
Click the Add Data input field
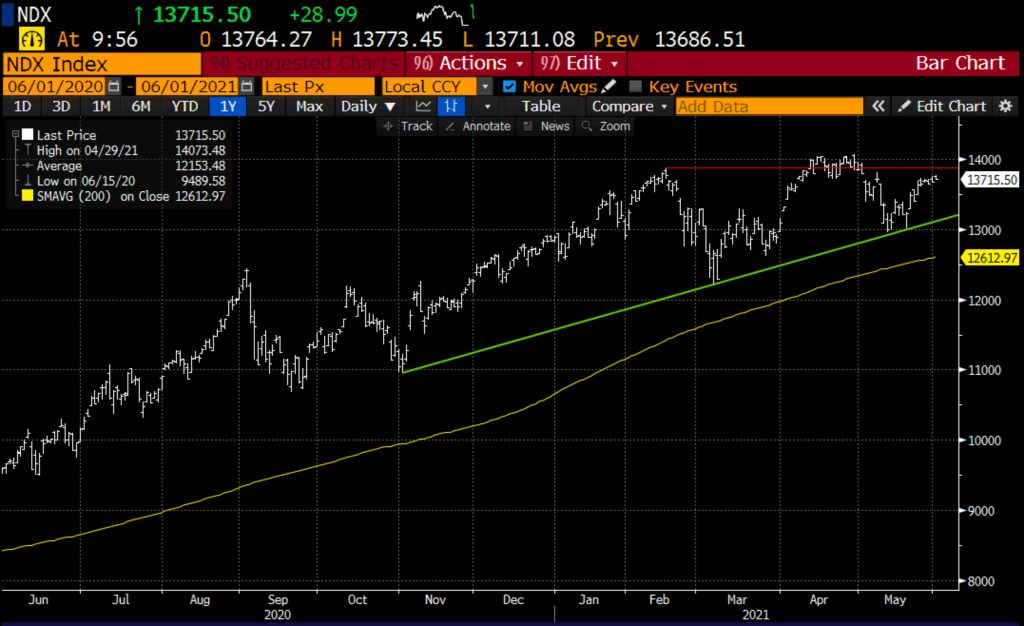point(768,106)
